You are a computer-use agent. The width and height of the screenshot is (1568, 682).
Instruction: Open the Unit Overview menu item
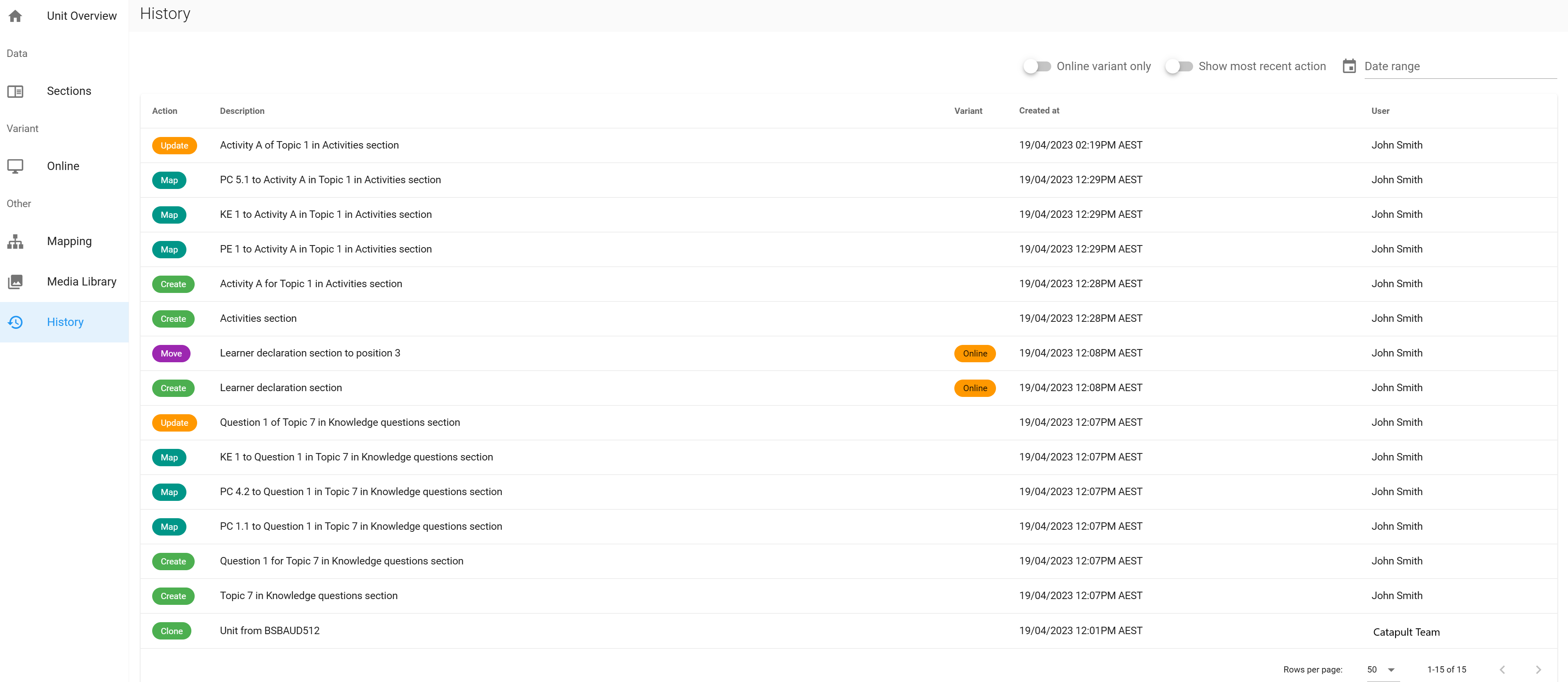(82, 16)
